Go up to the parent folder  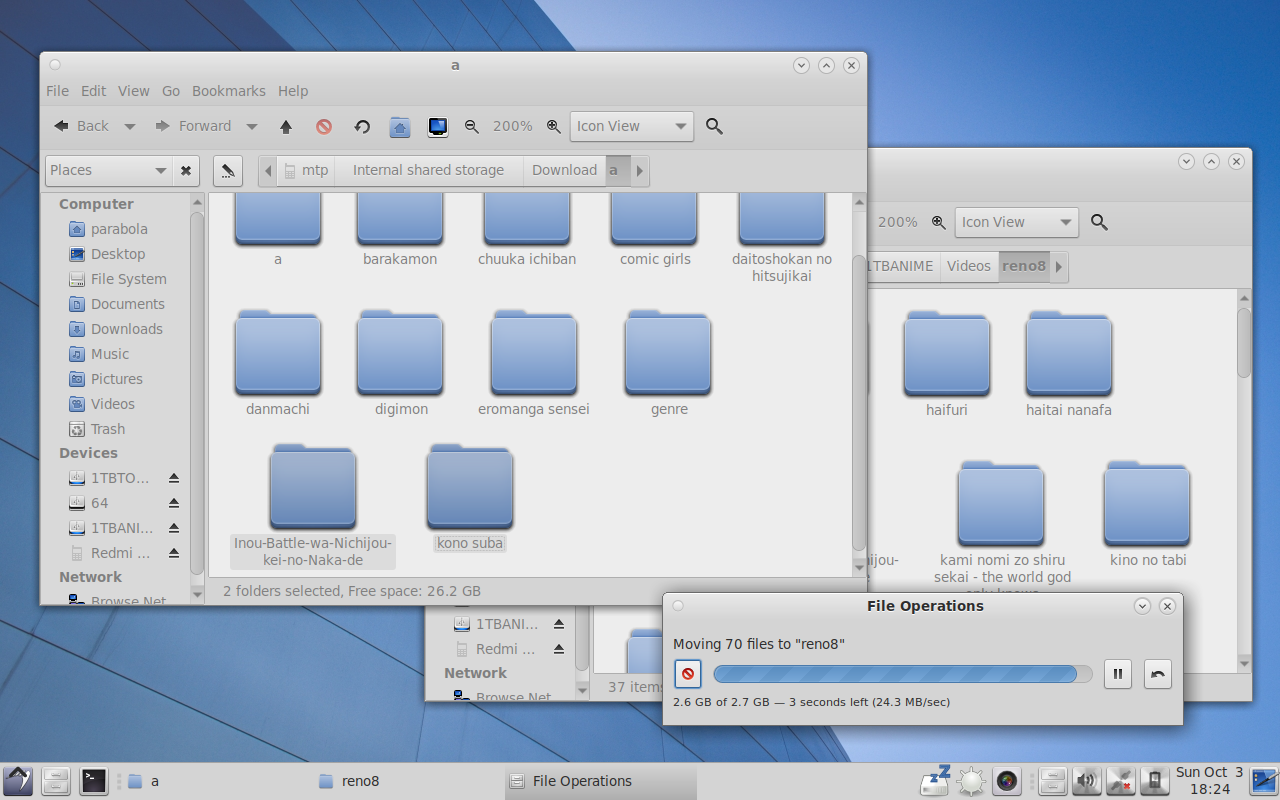[286, 126]
